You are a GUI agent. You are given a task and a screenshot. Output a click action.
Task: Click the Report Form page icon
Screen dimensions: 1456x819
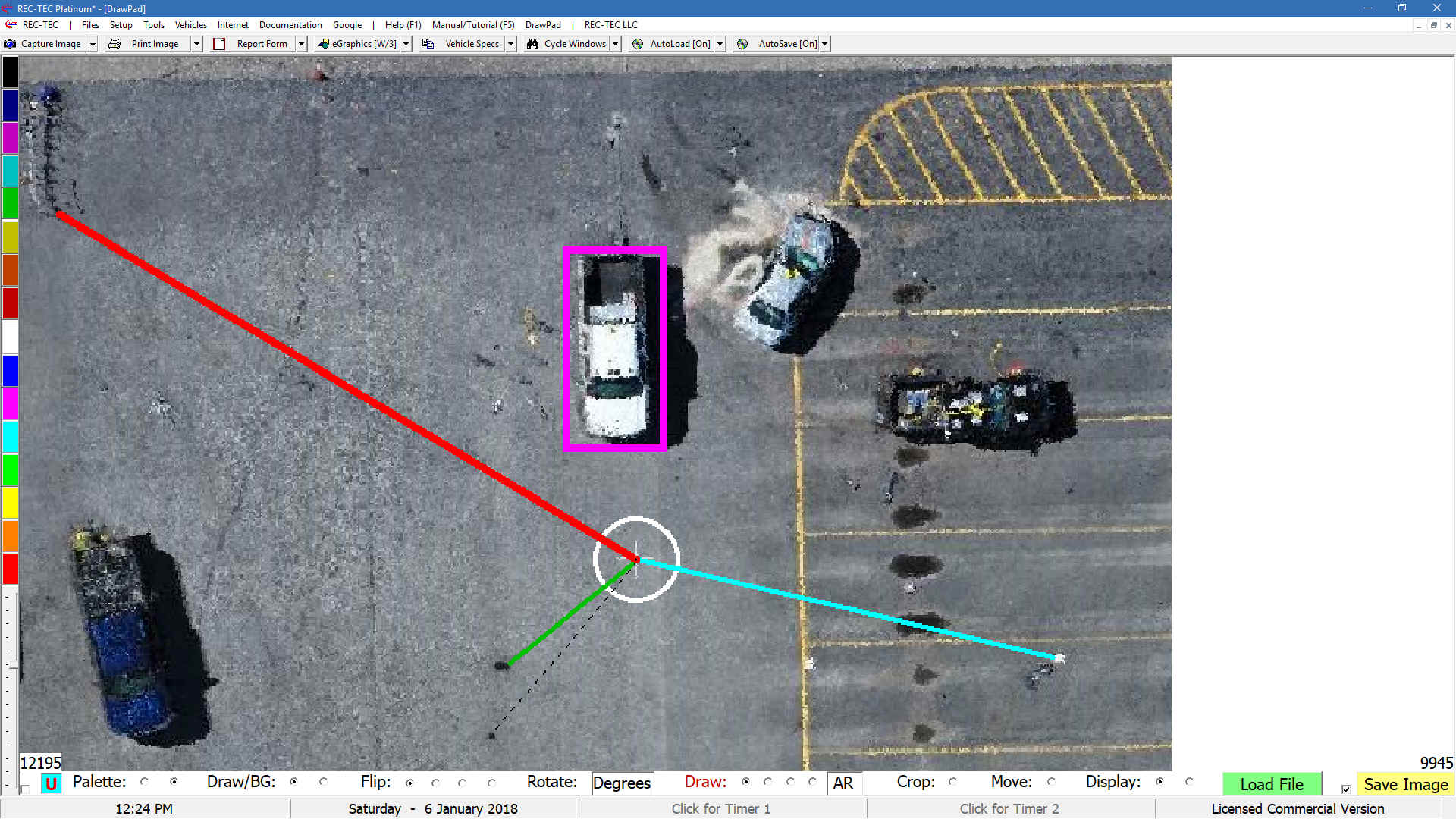pos(219,44)
